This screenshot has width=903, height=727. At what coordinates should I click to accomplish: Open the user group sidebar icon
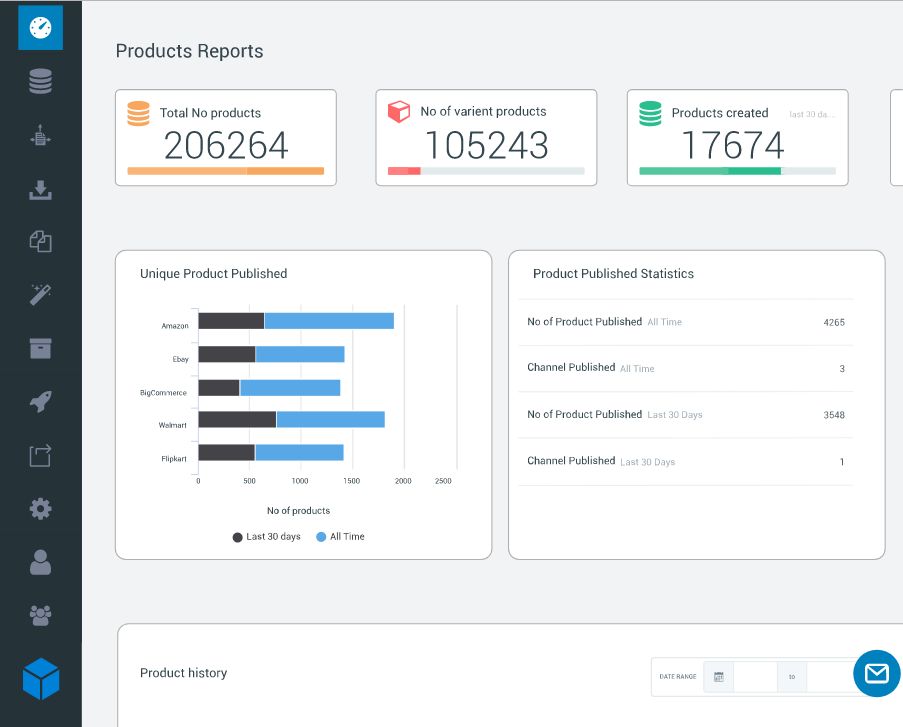(x=40, y=615)
